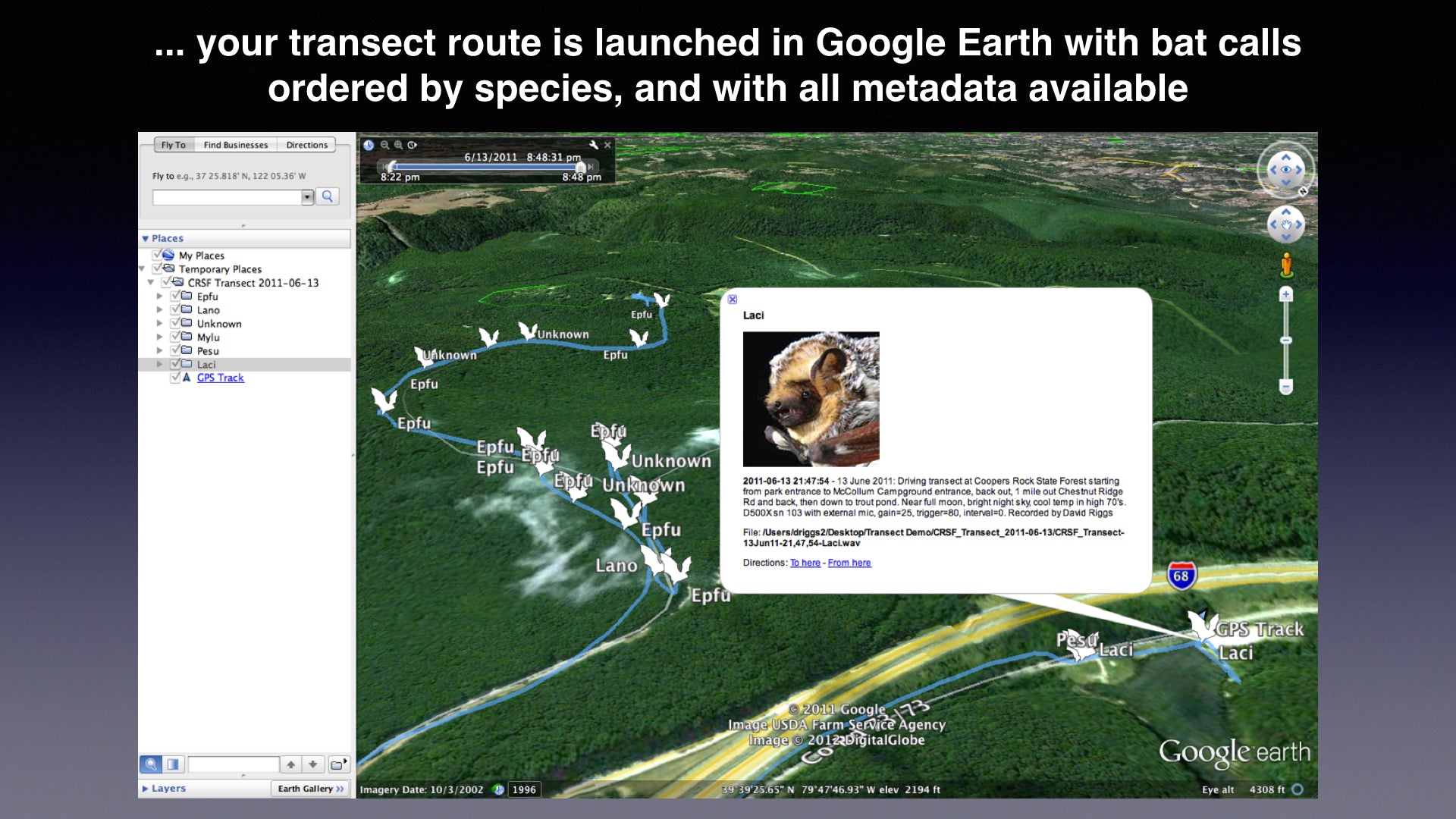Click the Street View pegman icon
The width and height of the screenshot is (1456, 819).
[x=1286, y=265]
